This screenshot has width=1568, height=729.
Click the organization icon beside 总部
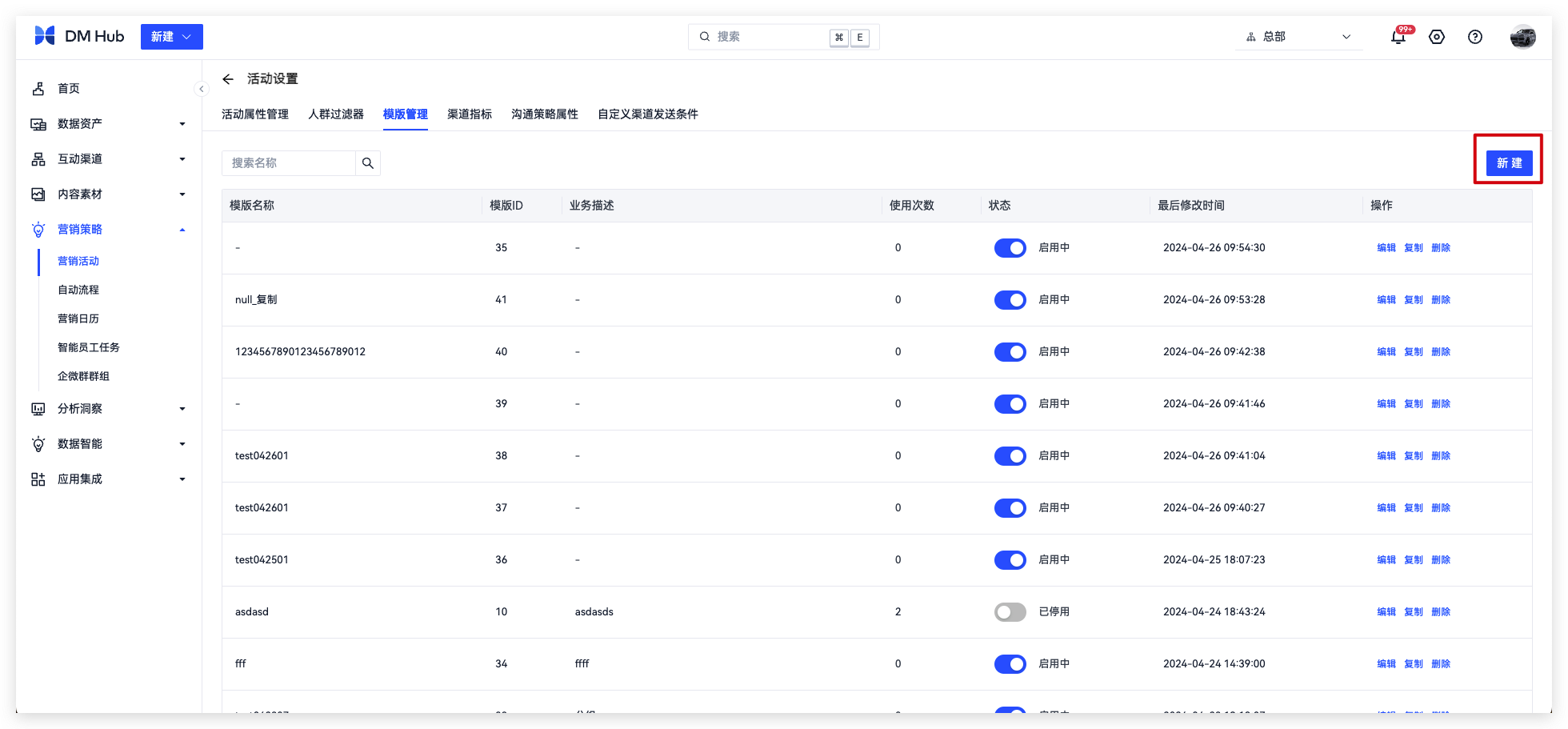[x=1251, y=37]
